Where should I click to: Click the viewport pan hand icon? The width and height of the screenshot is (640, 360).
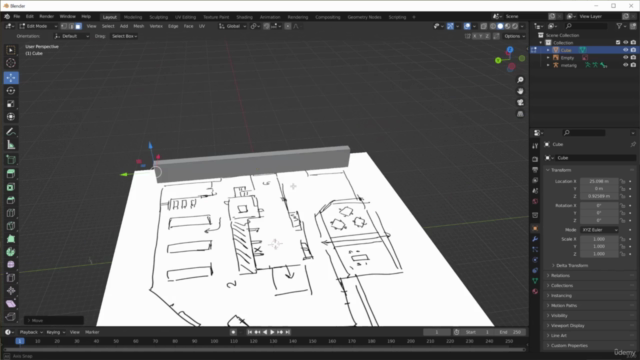[x=520, y=91]
